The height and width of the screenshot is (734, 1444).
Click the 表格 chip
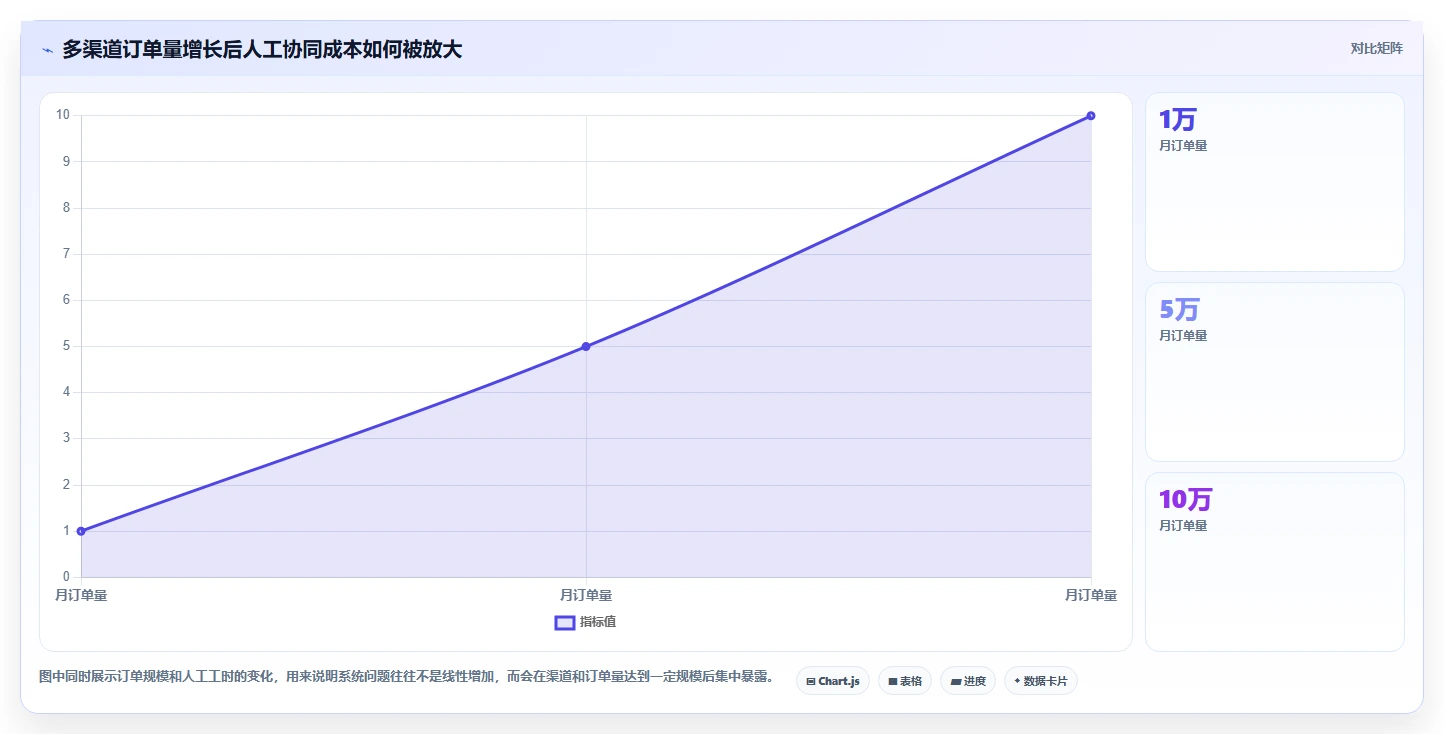point(905,681)
